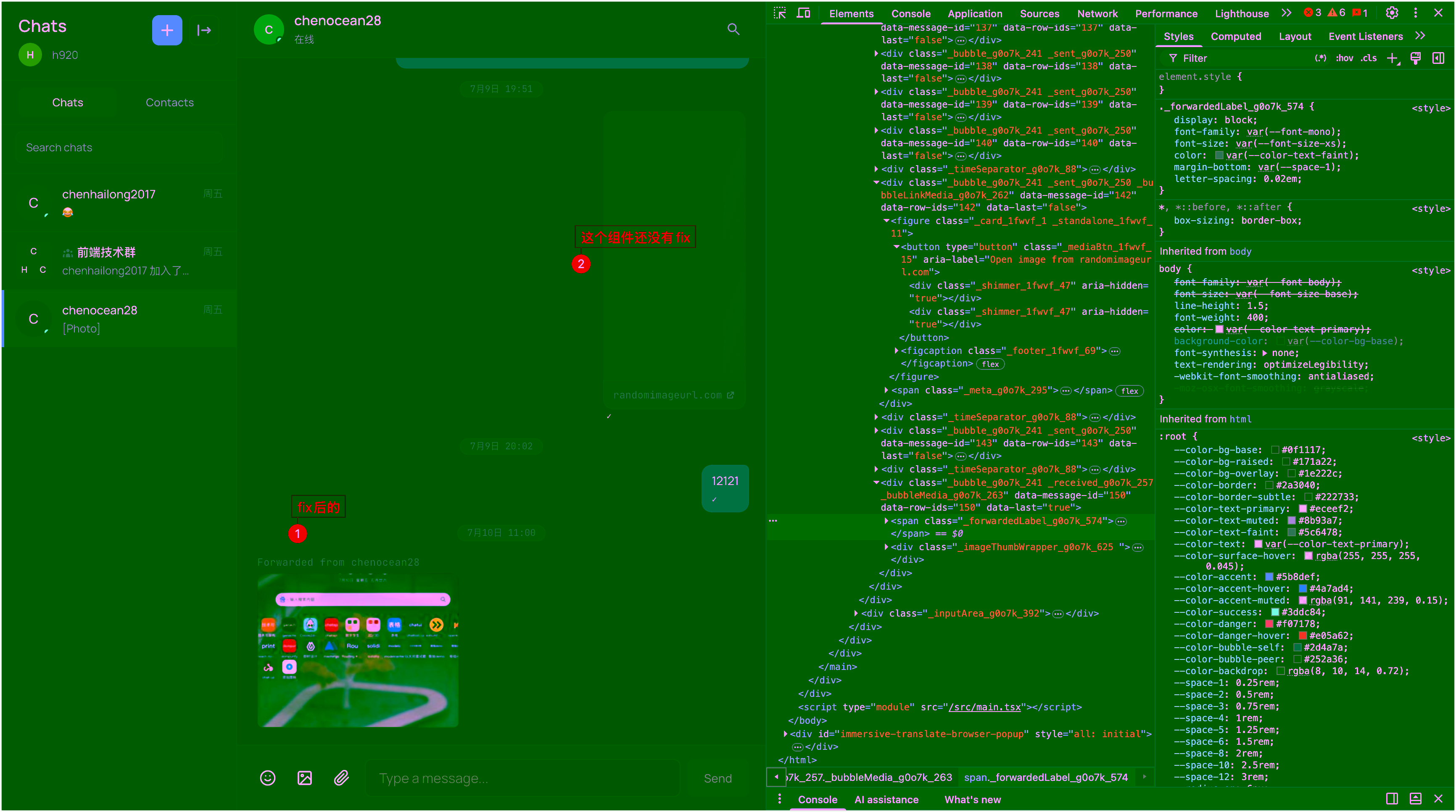This screenshot has height=812, width=1456.
Task: Open the AI assistance drawer tab
Action: (x=886, y=799)
